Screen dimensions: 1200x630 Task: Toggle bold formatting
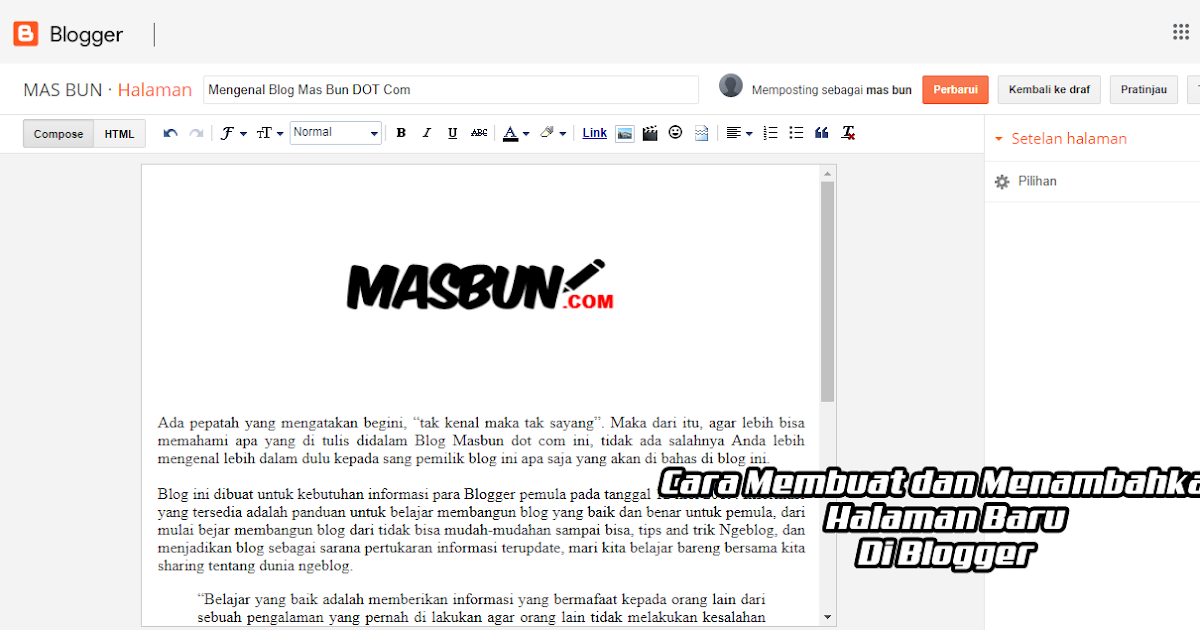400,132
